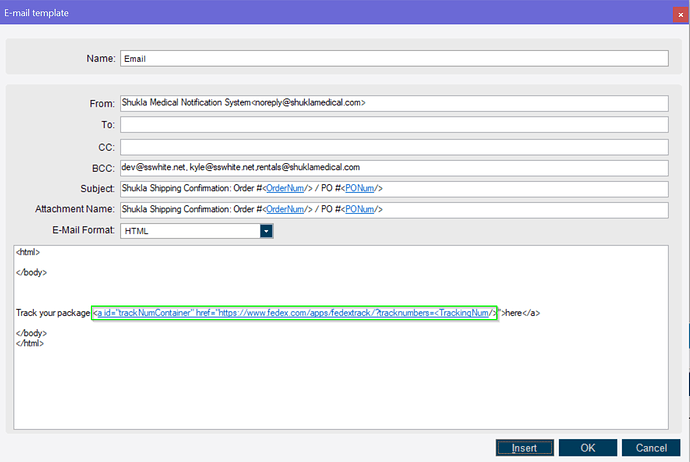Click the Cancel button
The image size is (690, 462).
tap(651, 448)
